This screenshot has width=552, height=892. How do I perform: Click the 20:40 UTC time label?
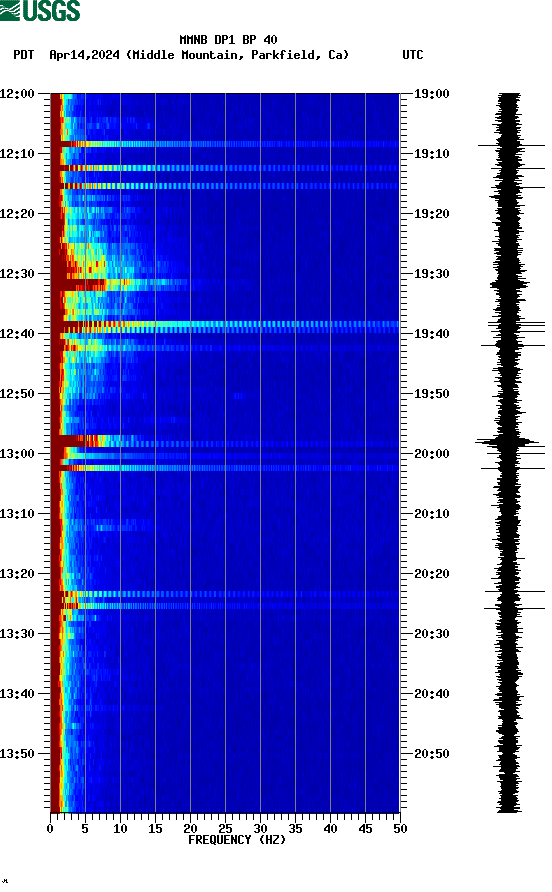(x=431, y=694)
